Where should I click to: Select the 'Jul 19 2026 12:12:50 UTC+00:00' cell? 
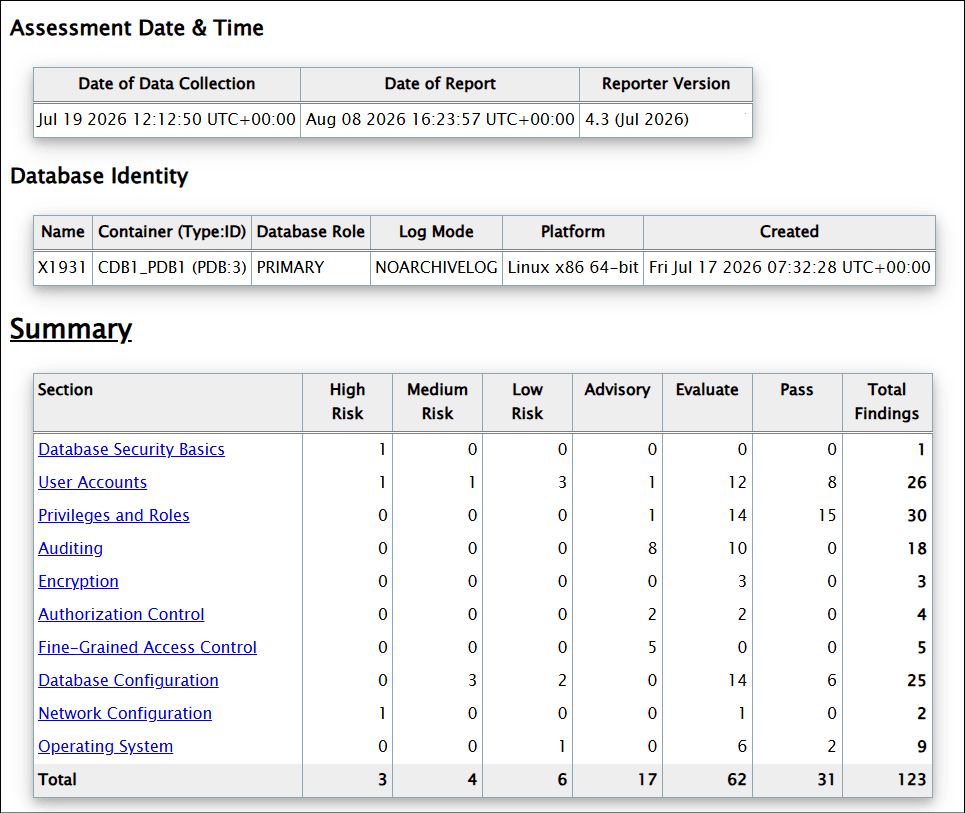coord(167,119)
